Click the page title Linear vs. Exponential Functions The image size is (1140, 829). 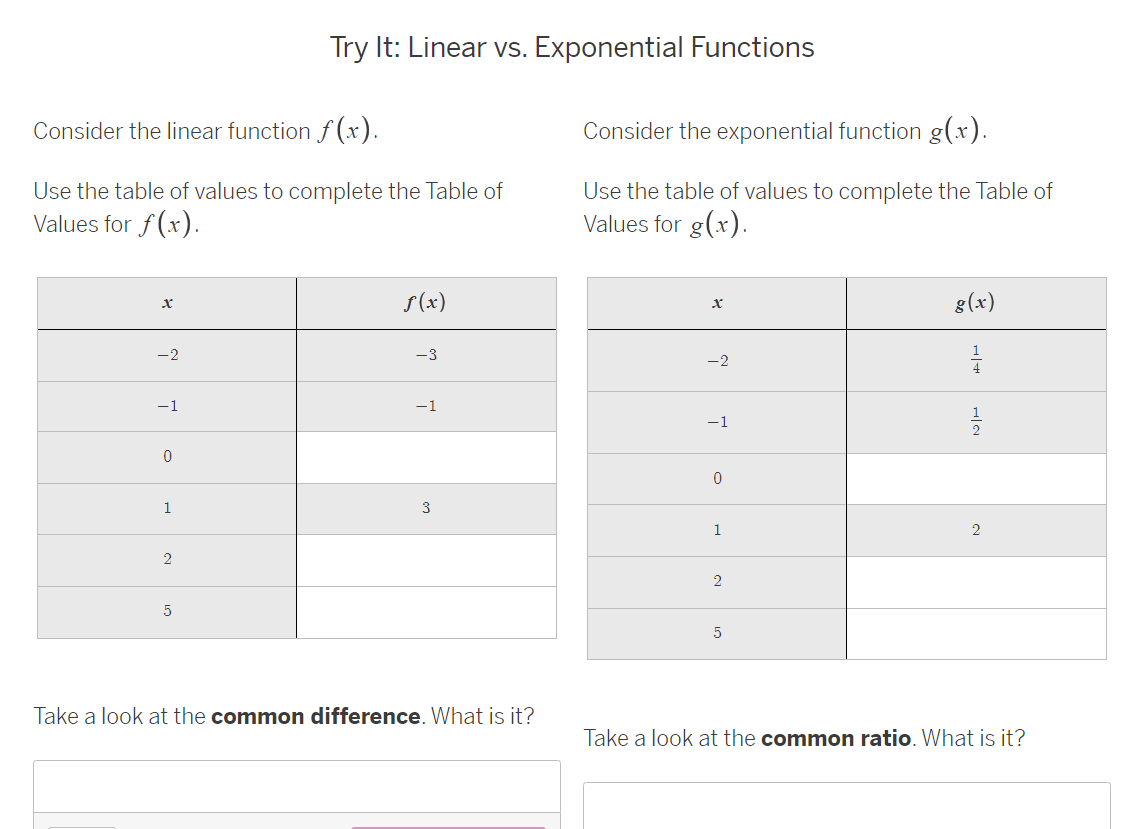tap(572, 47)
